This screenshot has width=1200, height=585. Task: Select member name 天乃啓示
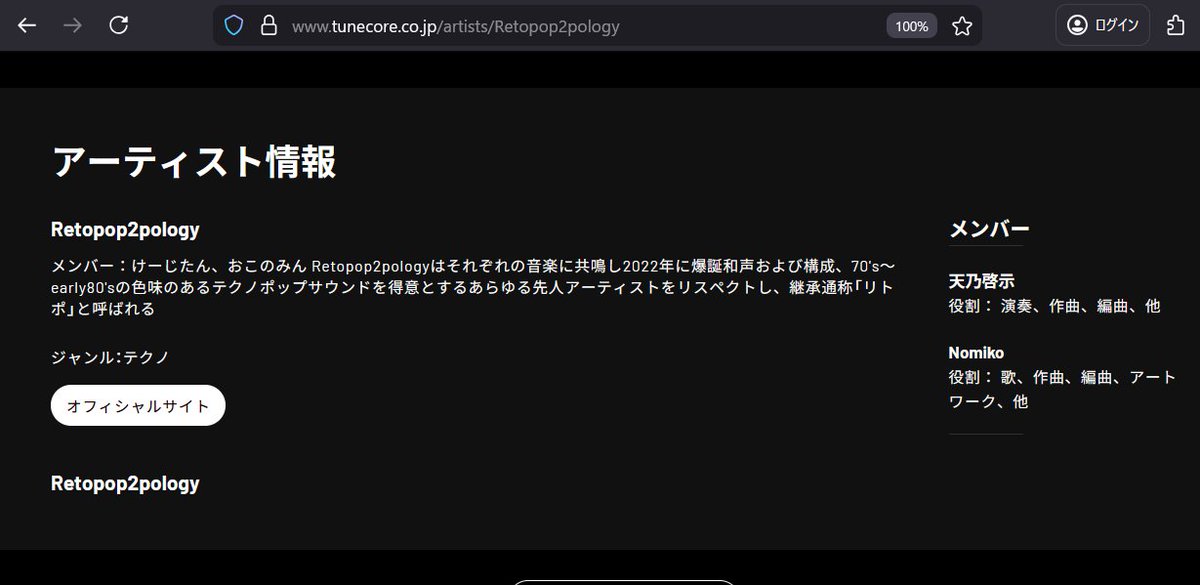(x=982, y=281)
